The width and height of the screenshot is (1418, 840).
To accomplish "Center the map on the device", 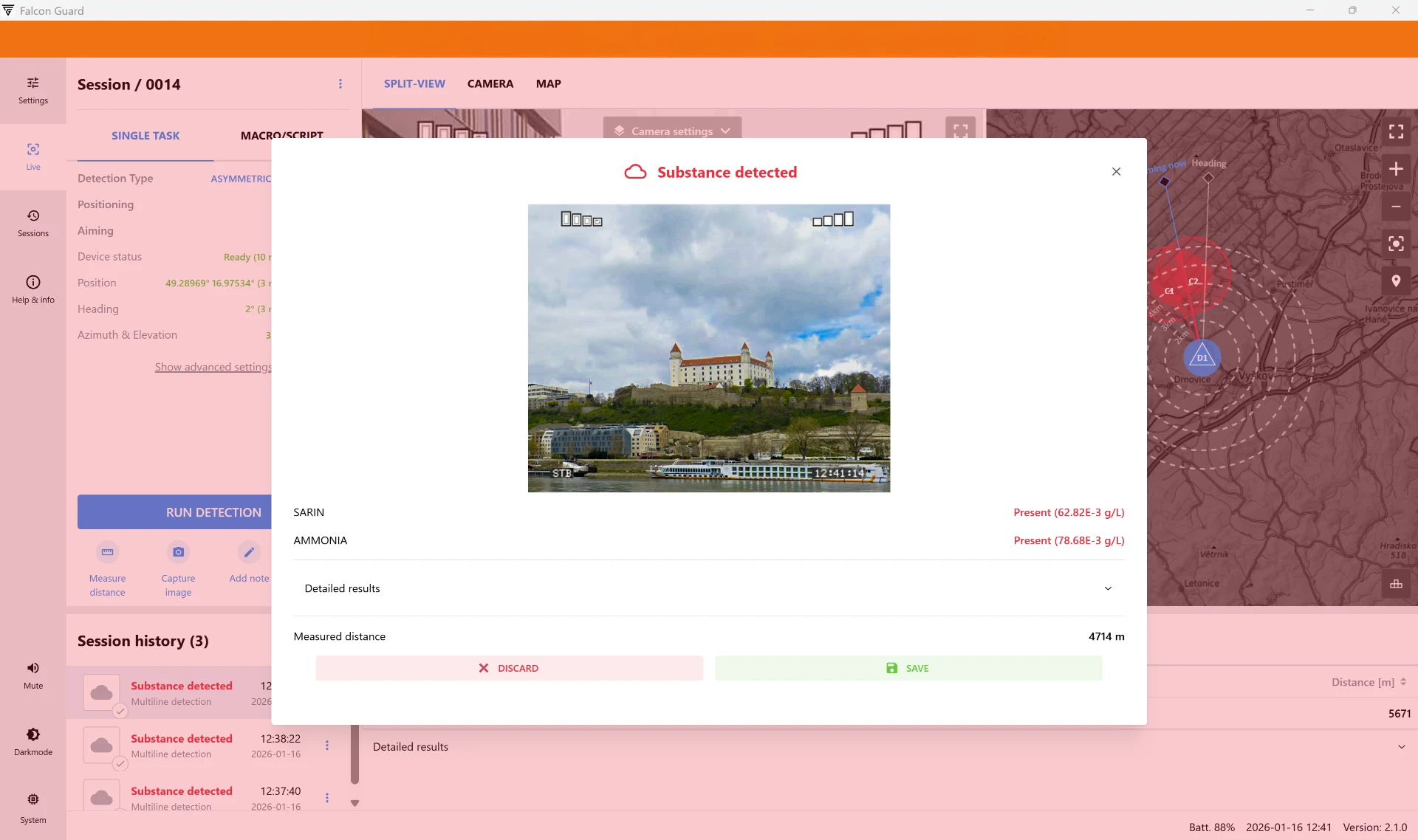I will click(x=1396, y=244).
